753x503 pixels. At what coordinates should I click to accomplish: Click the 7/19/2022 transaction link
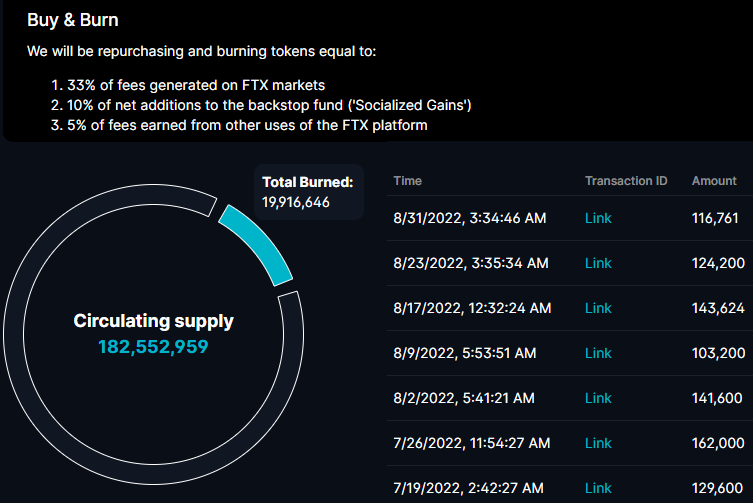(598, 488)
